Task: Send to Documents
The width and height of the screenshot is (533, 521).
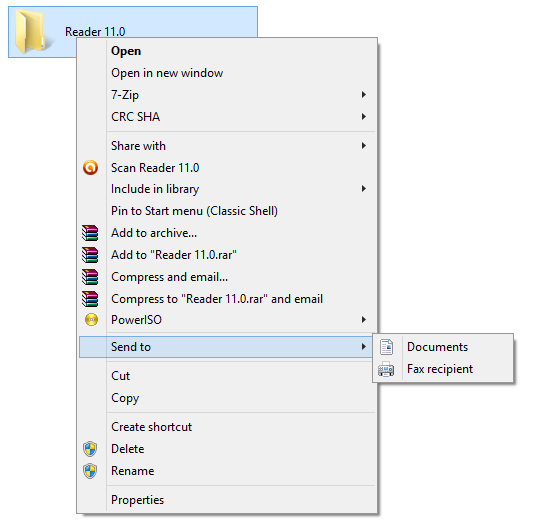Action: tap(443, 347)
